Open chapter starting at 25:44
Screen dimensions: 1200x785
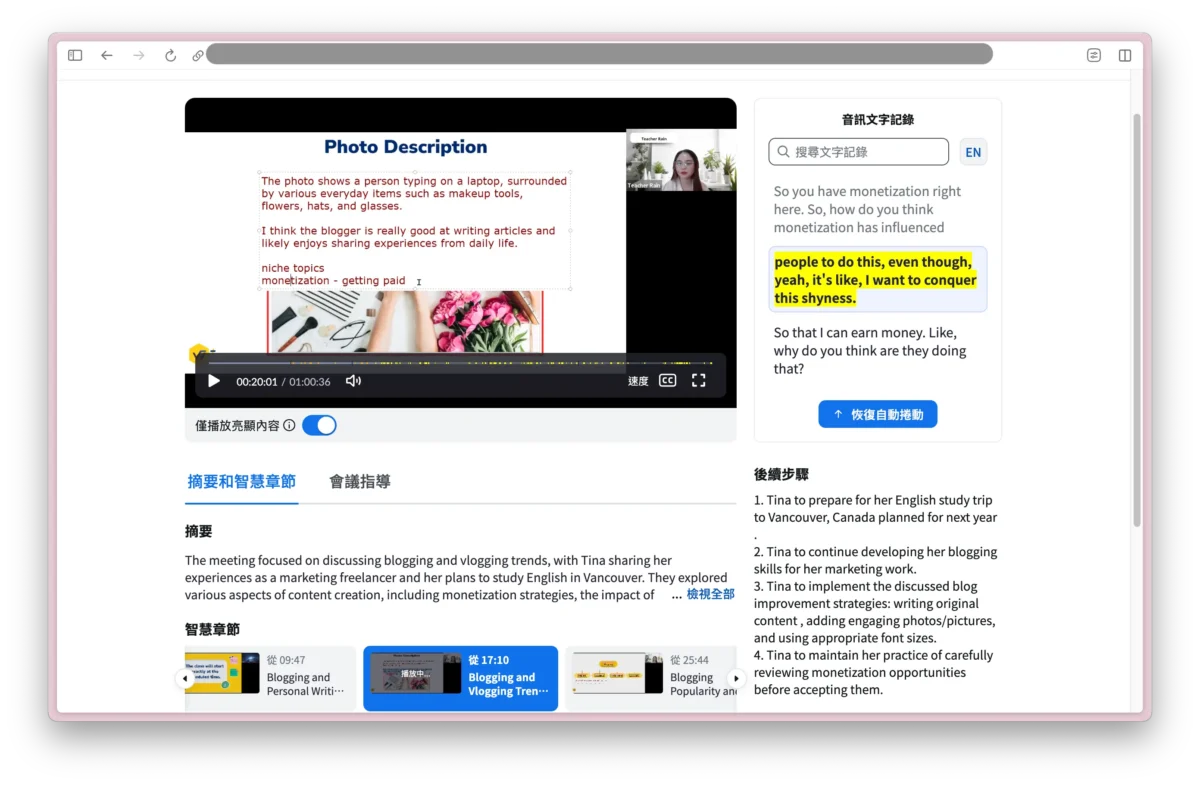pyautogui.click(x=650, y=678)
